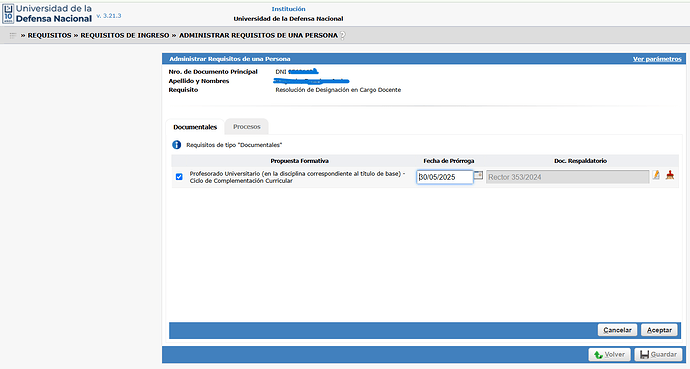690x369 pixels.
Task: Uncheck the Profesorado Universitario checkbox
Action: tap(179, 177)
